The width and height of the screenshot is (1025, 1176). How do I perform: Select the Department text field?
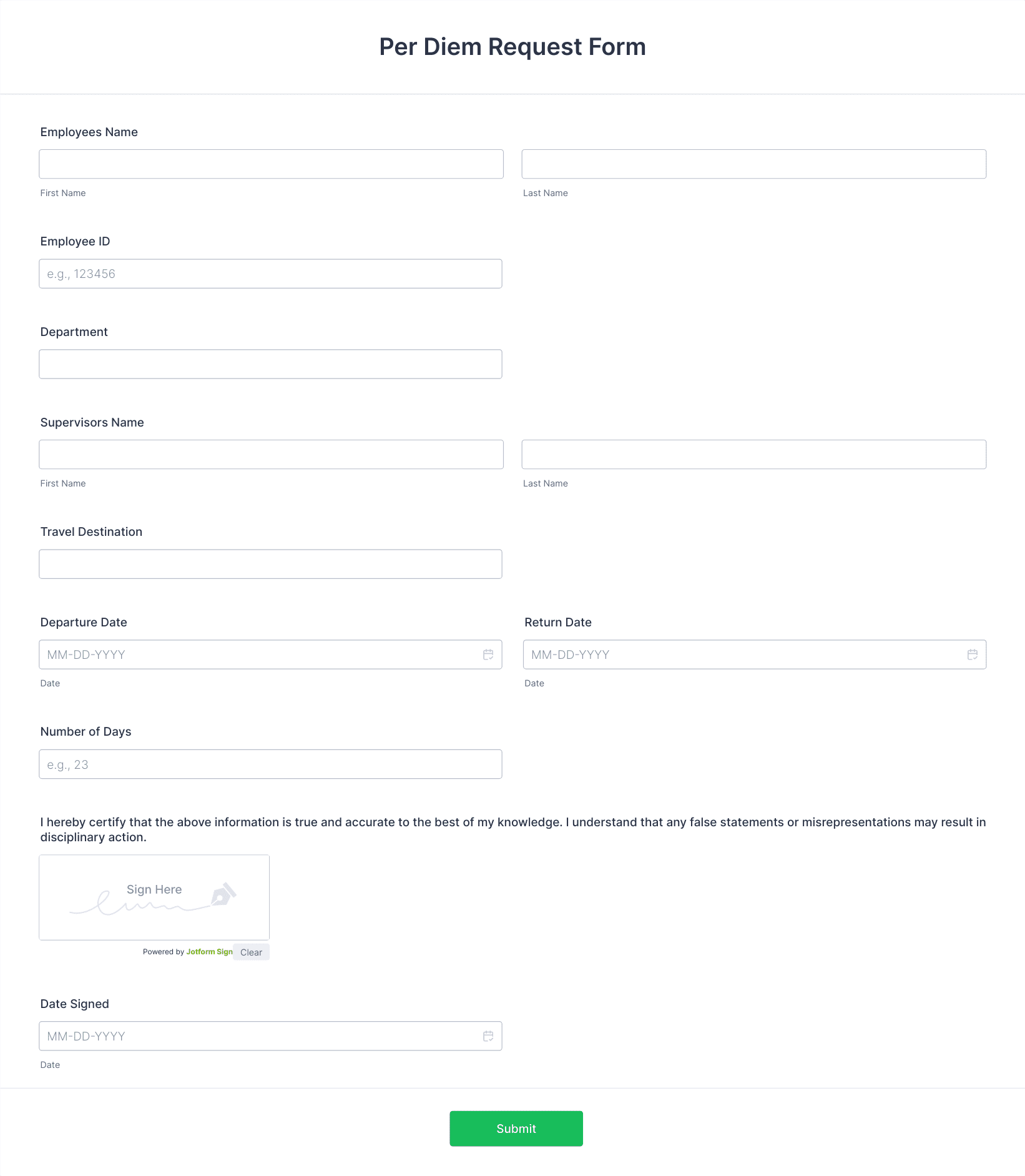(x=270, y=364)
